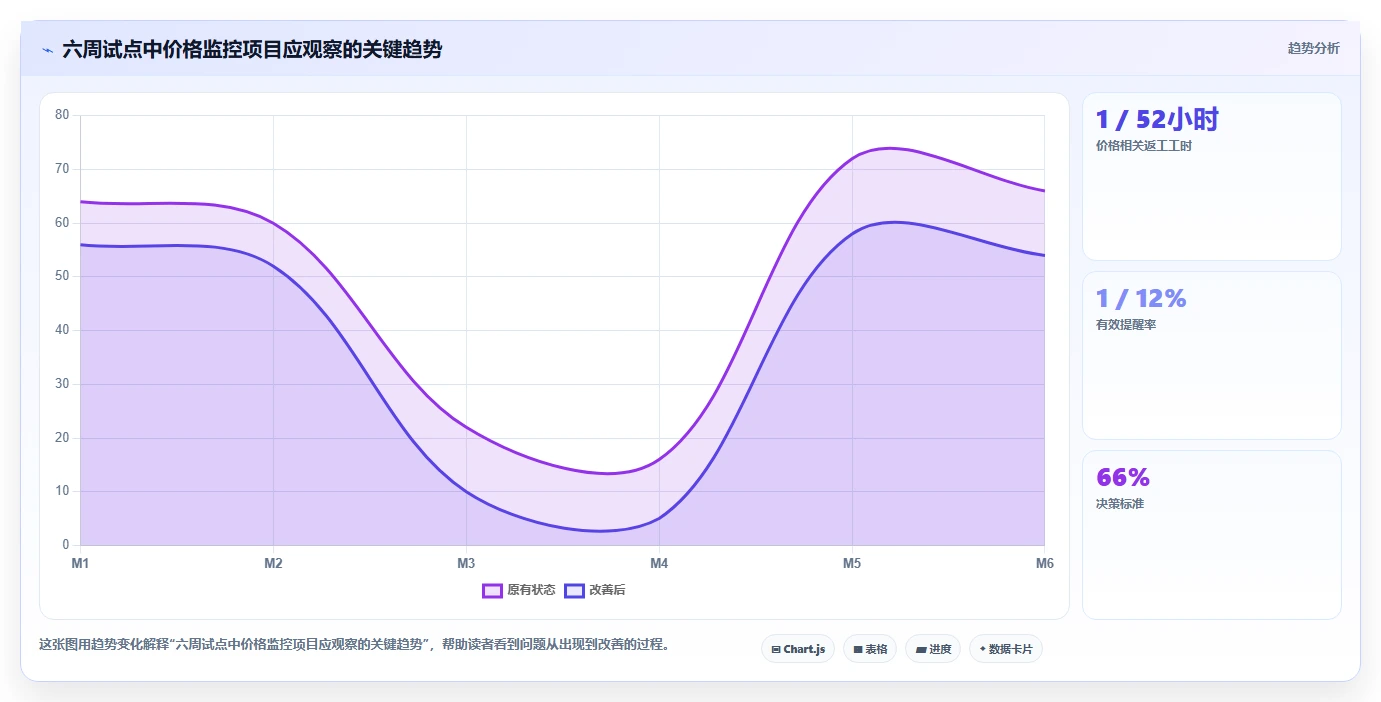
Task: Click the M5 axis label
Action: click(852, 563)
